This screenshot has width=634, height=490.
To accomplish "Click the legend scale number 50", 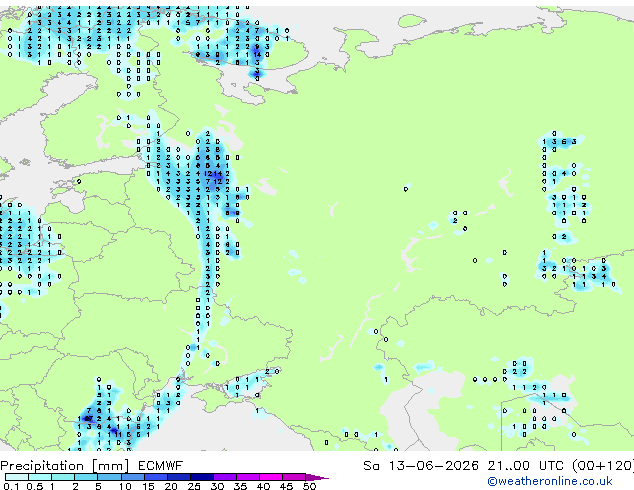I will pyautogui.click(x=309, y=486).
